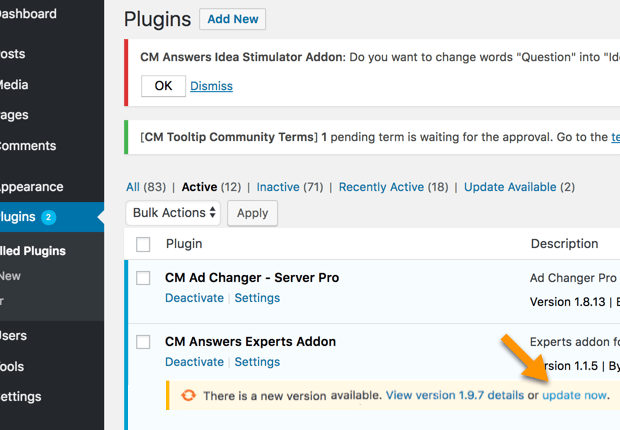Show Update Available plugins

pos(510,187)
